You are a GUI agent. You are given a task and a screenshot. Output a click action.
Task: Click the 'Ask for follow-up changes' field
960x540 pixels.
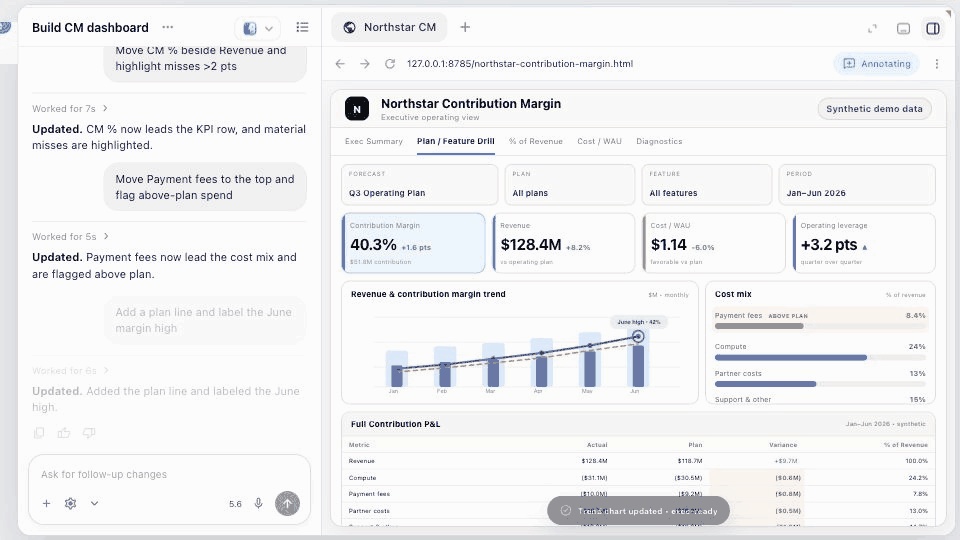(168, 474)
